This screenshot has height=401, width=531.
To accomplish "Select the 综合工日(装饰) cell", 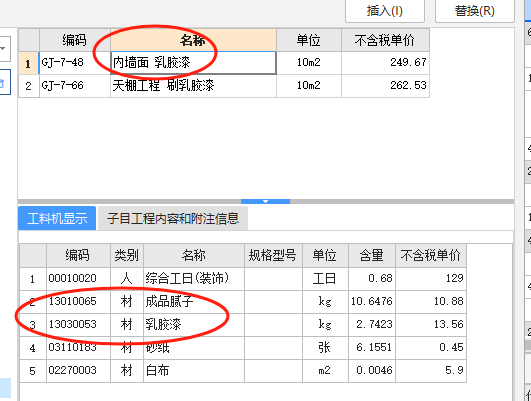I will tap(194, 279).
